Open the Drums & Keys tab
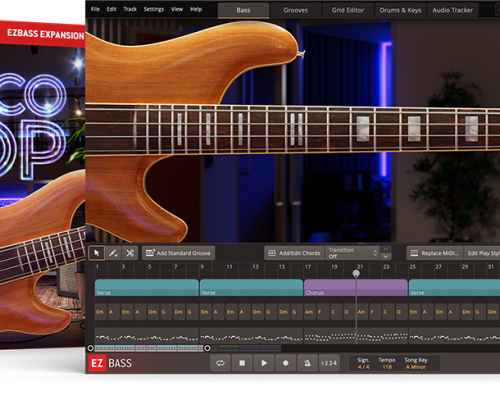The height and width of the screenshot is (400, 500). click(x=400, y=10)
